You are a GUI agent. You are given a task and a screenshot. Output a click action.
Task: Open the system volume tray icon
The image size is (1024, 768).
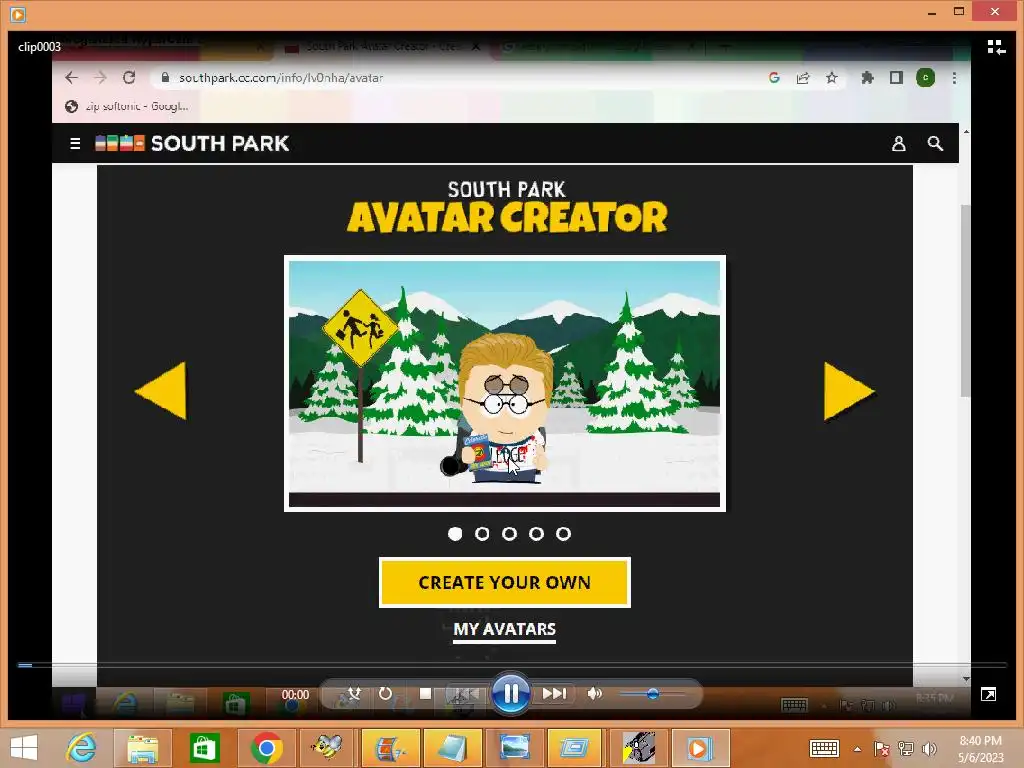(x=929, y=748)
